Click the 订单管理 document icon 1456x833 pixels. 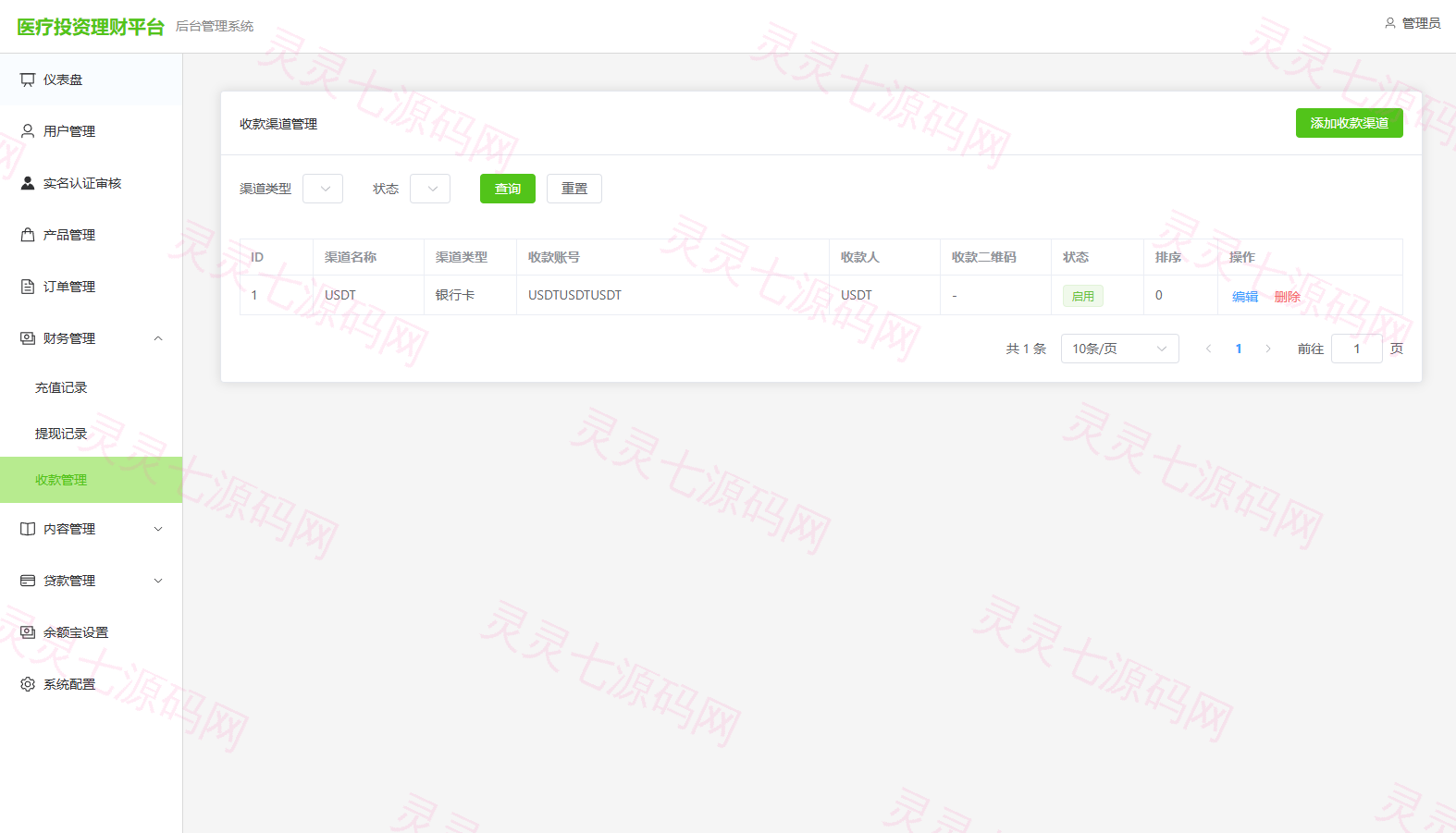(28, 287)
